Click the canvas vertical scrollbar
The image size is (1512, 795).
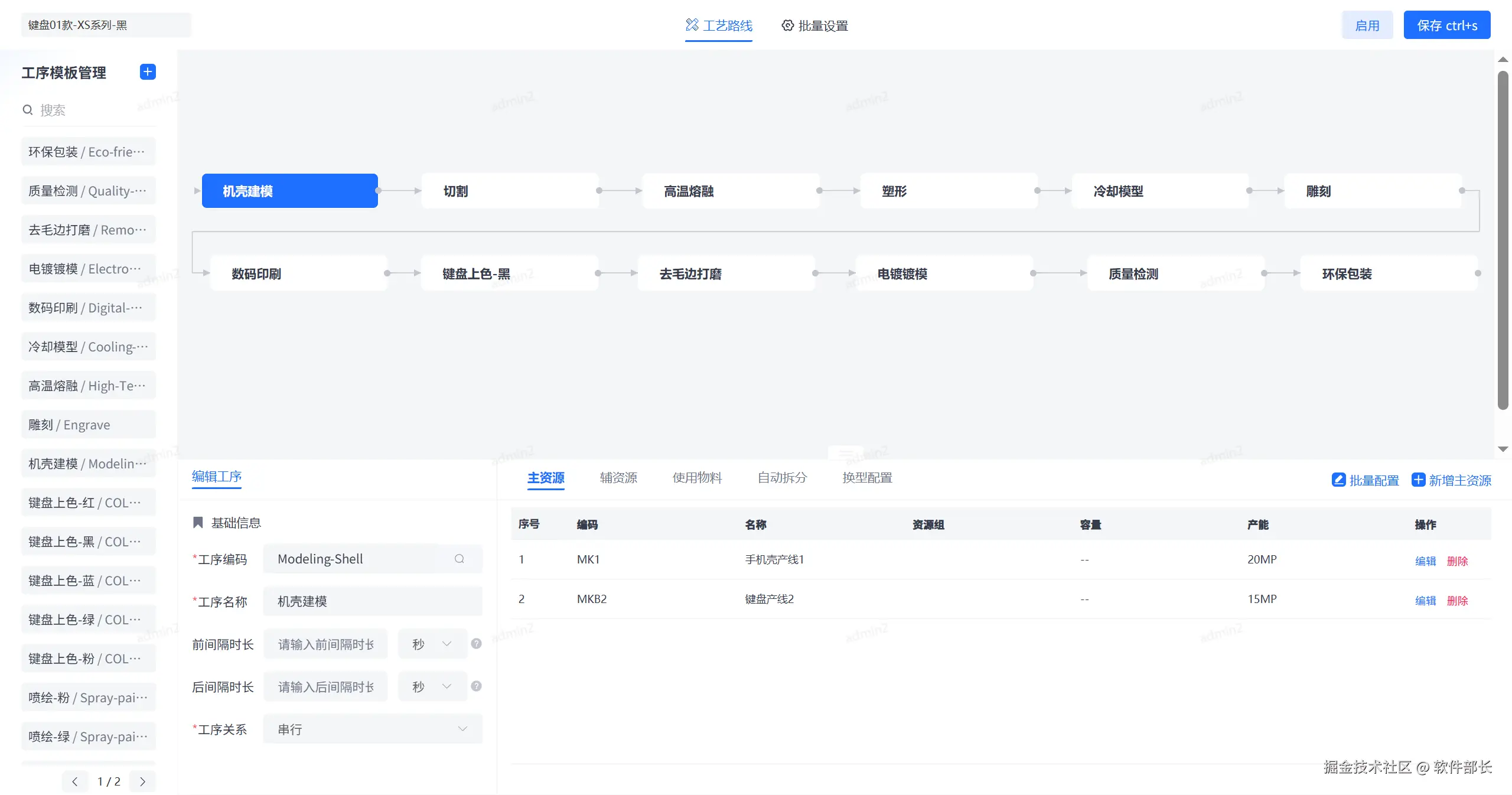(x=1503, y=236)
